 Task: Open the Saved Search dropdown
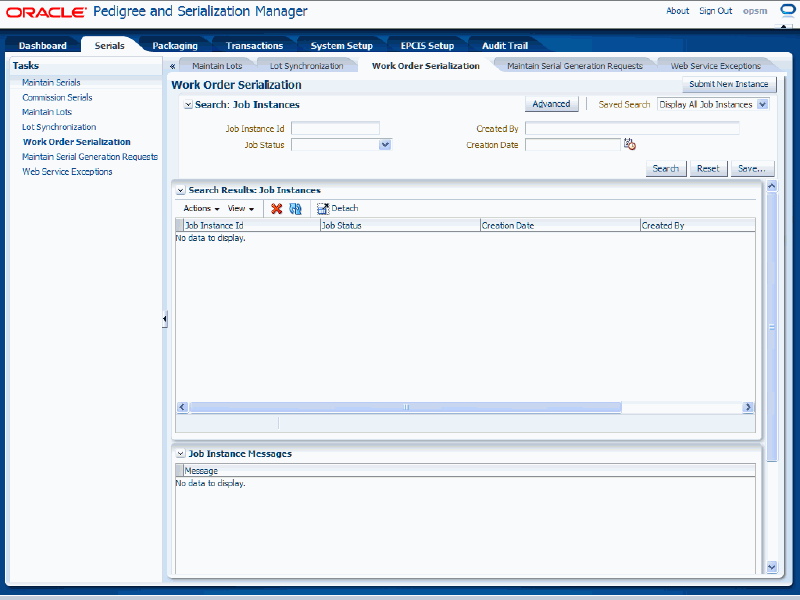(x=763, y=104)
